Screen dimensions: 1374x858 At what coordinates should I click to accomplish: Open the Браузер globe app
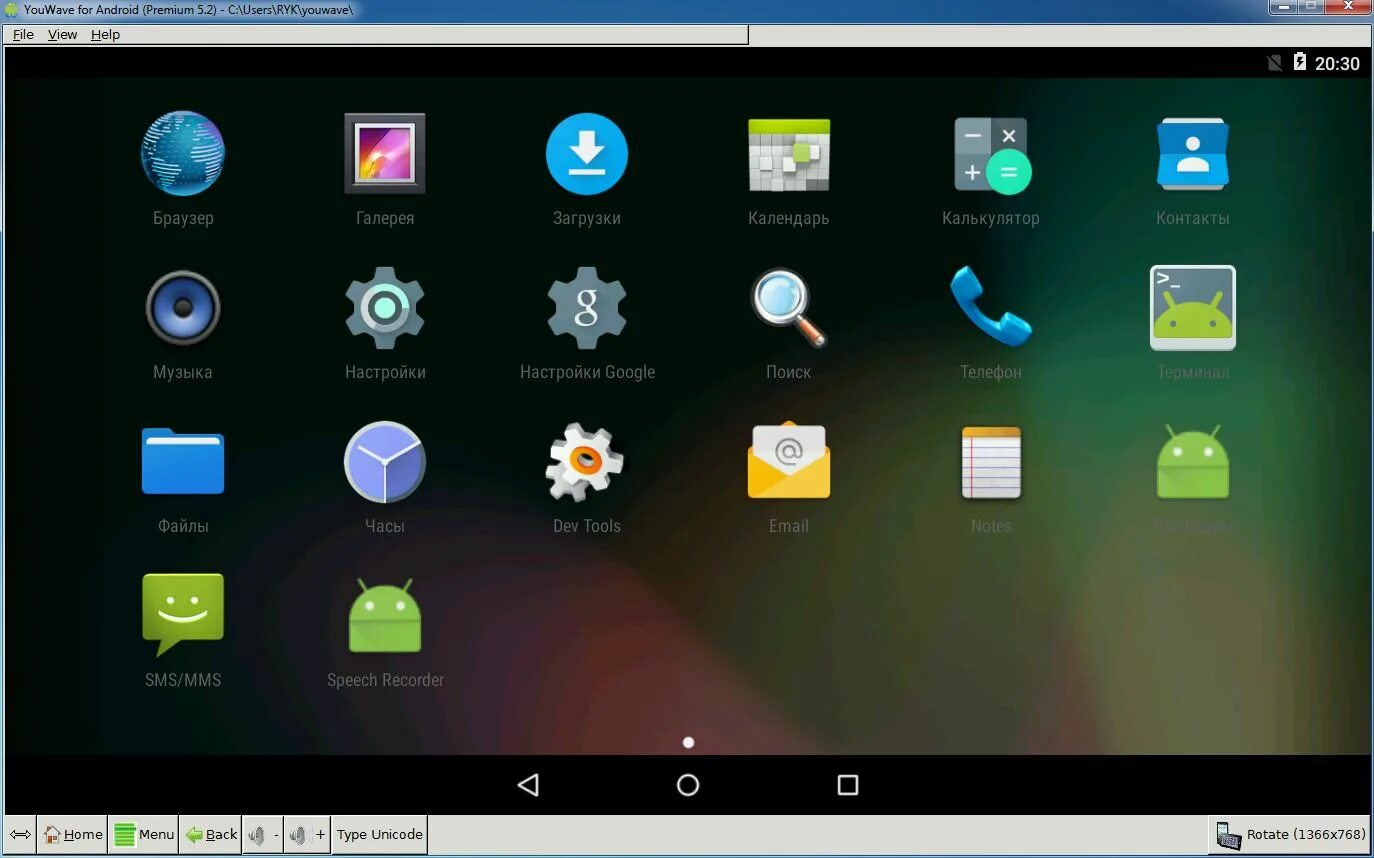183,153
